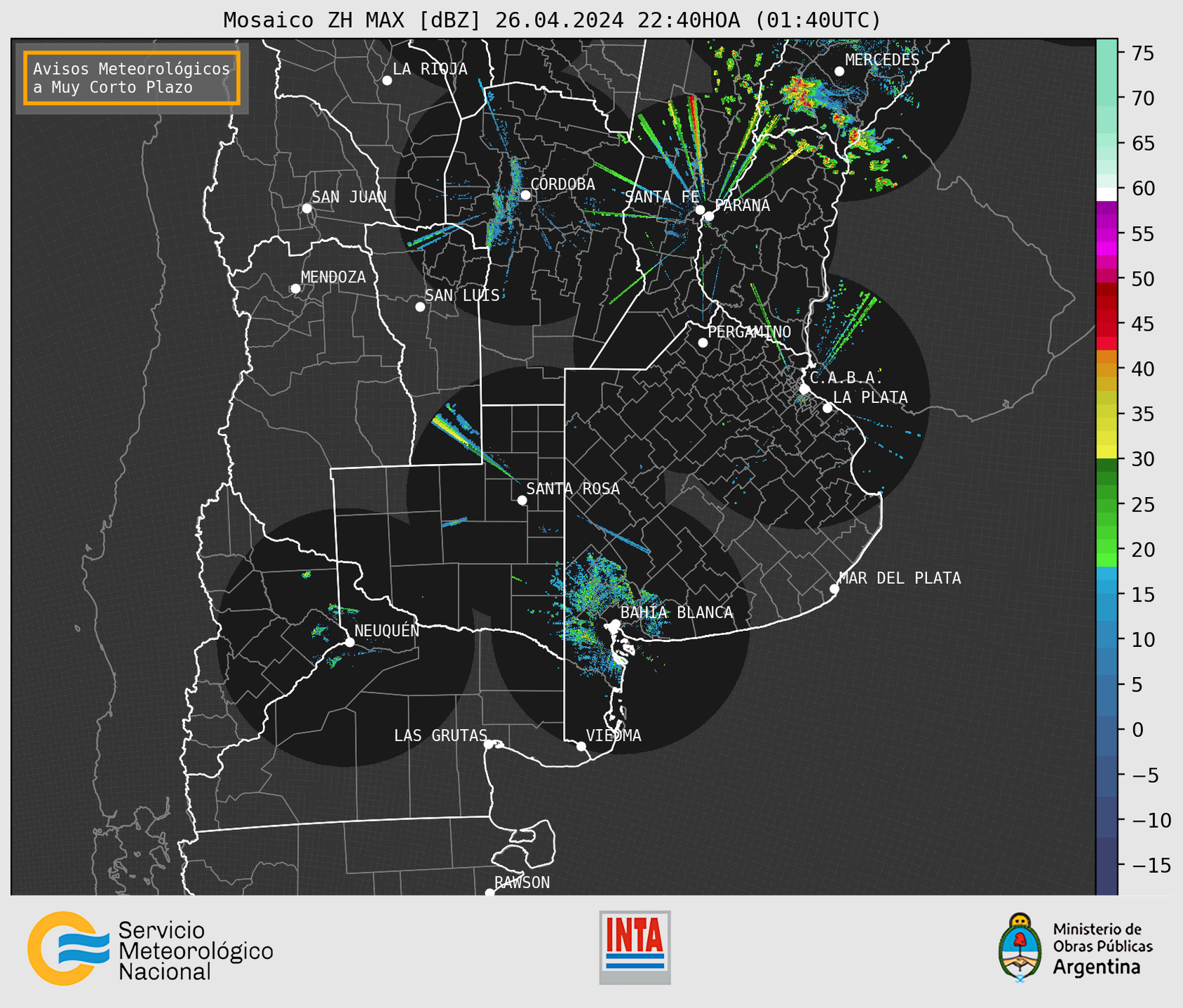Click the La Rioja city marker
The height and width of the screenshot is (1008, 1183).
(x=387, y=81)
